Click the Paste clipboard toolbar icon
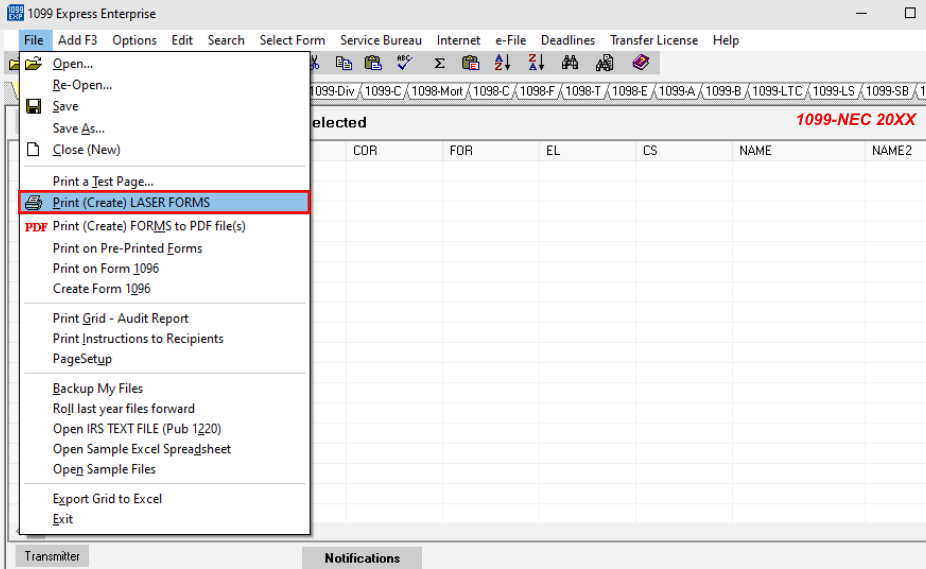The image size is (926, 569). [373, 63]
